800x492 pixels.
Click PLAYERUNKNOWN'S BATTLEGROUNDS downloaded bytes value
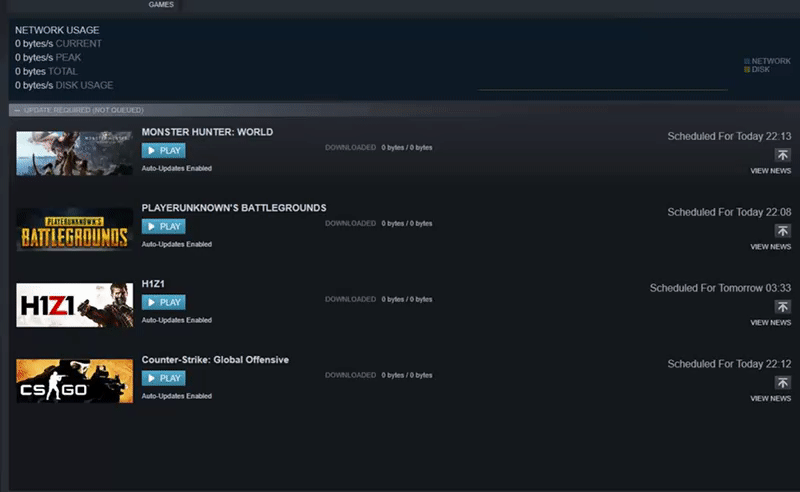(x=407, y=224)
